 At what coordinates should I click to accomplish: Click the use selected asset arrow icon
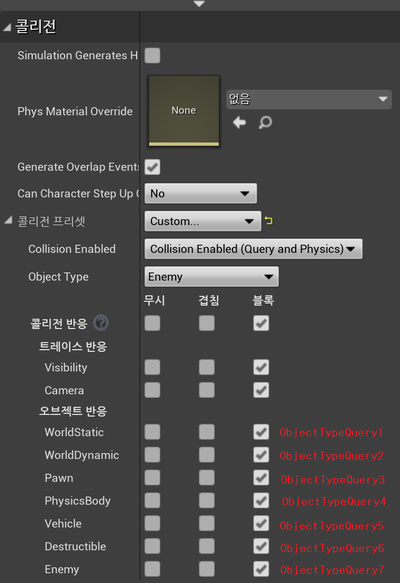[x=239, y=122]
